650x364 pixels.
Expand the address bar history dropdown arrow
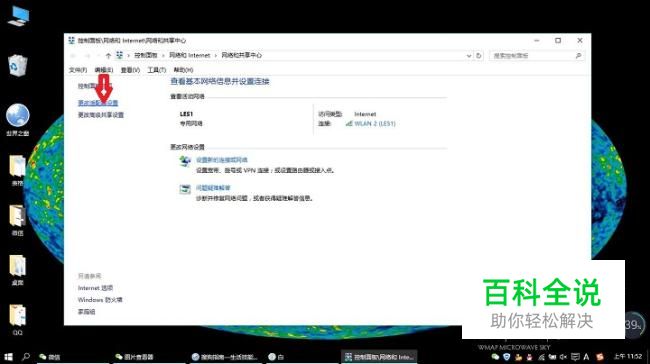click(x=469, y=56)
